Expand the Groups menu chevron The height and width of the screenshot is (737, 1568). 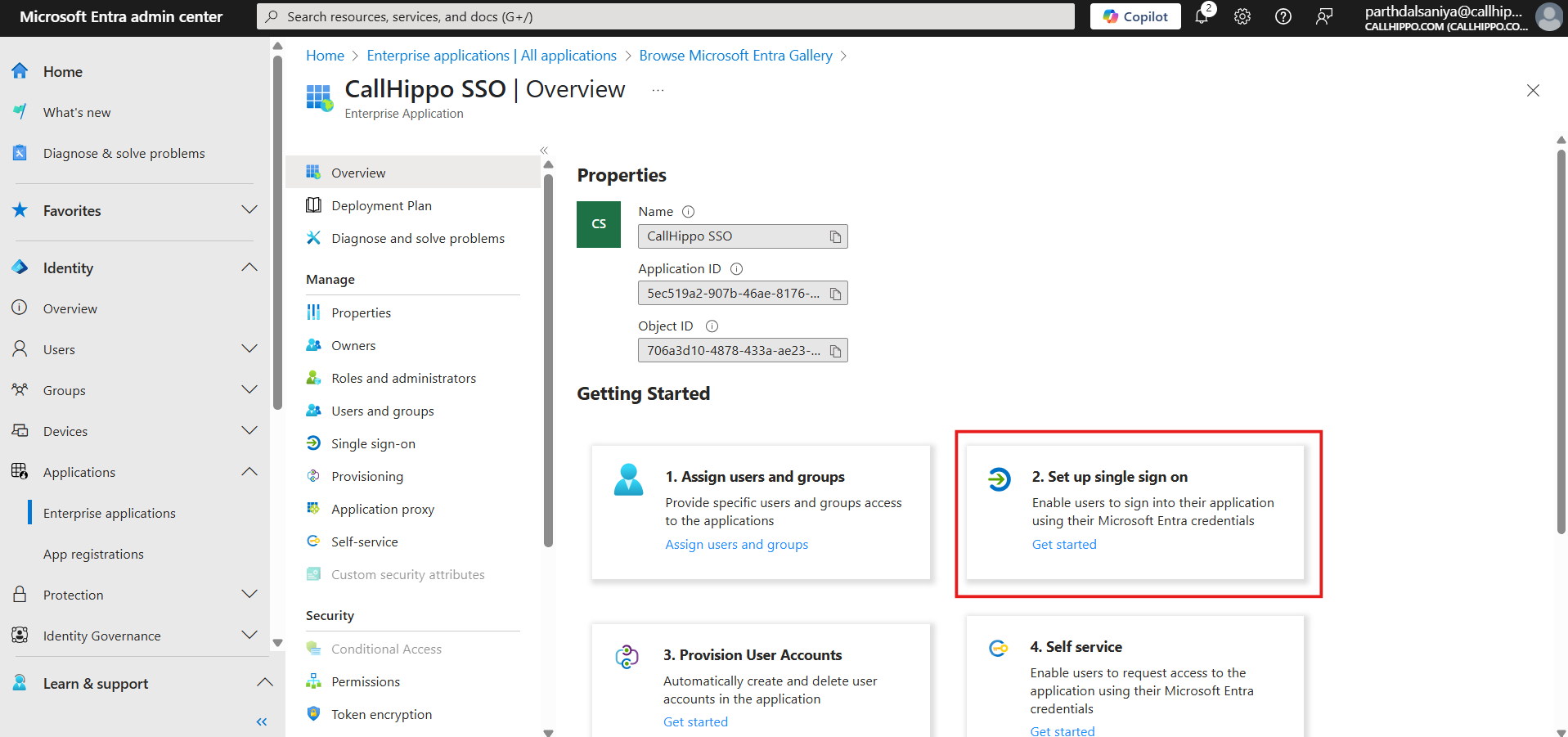click(249, 390)
